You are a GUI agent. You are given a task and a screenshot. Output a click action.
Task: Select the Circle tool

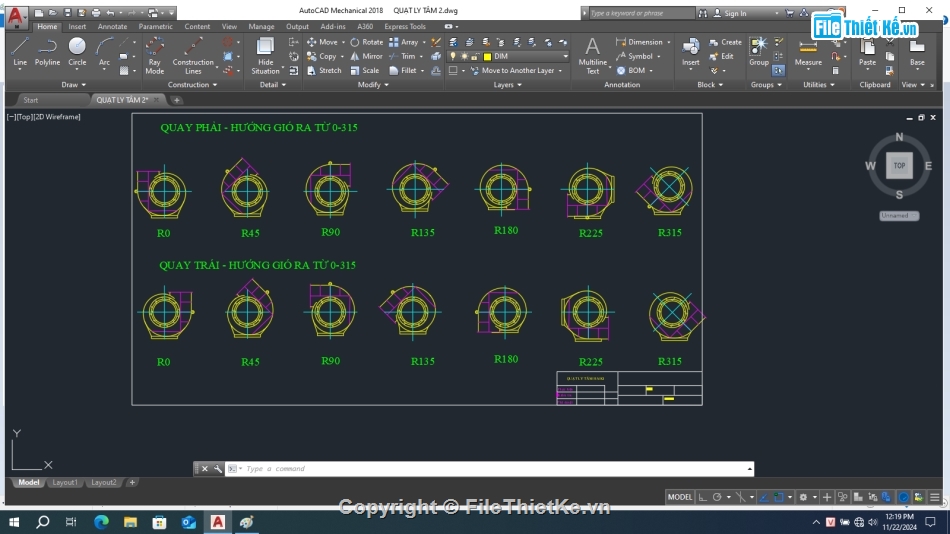point(77,52)
